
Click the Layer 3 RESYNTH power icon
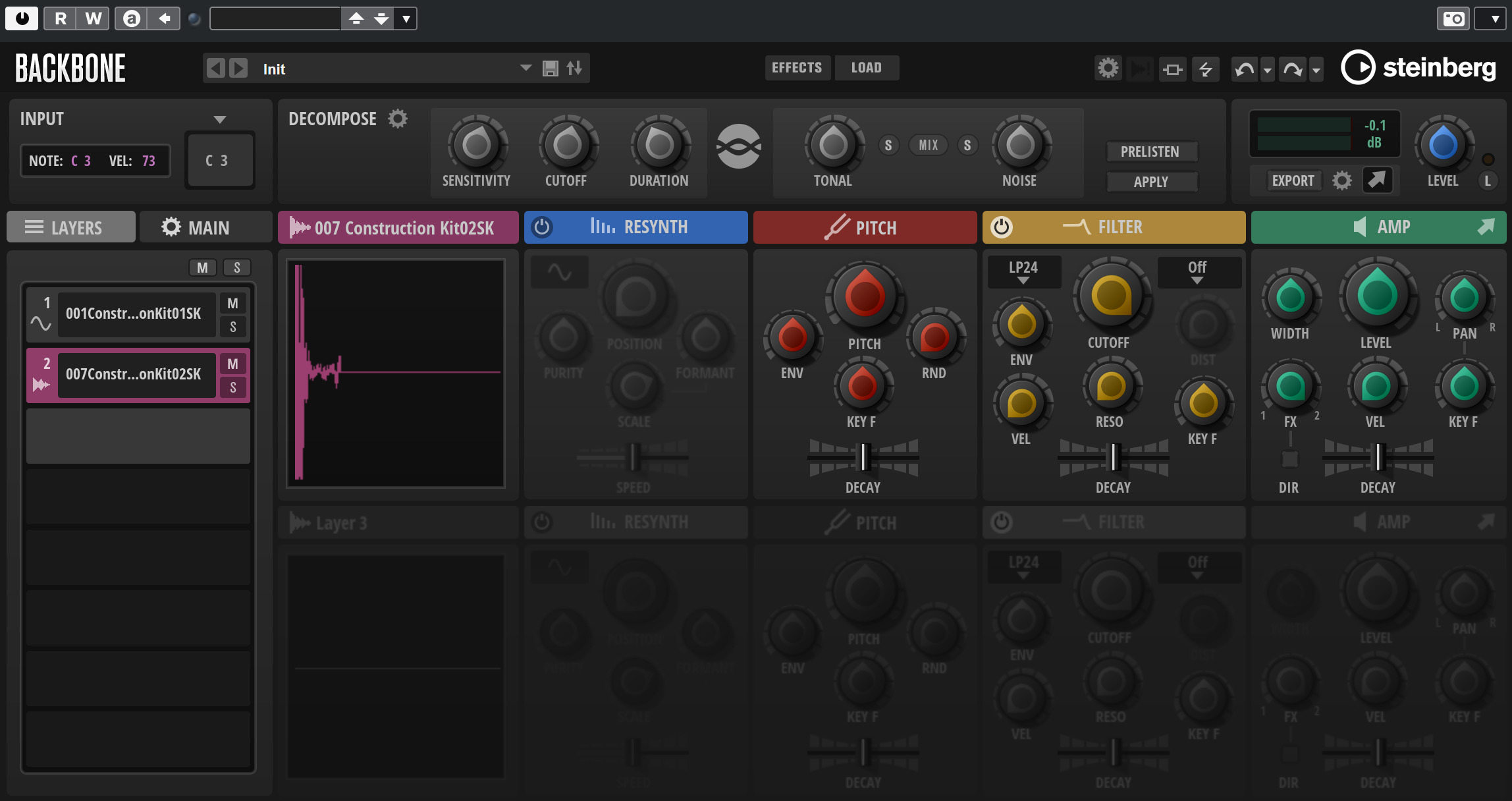(x=541, y=522)
